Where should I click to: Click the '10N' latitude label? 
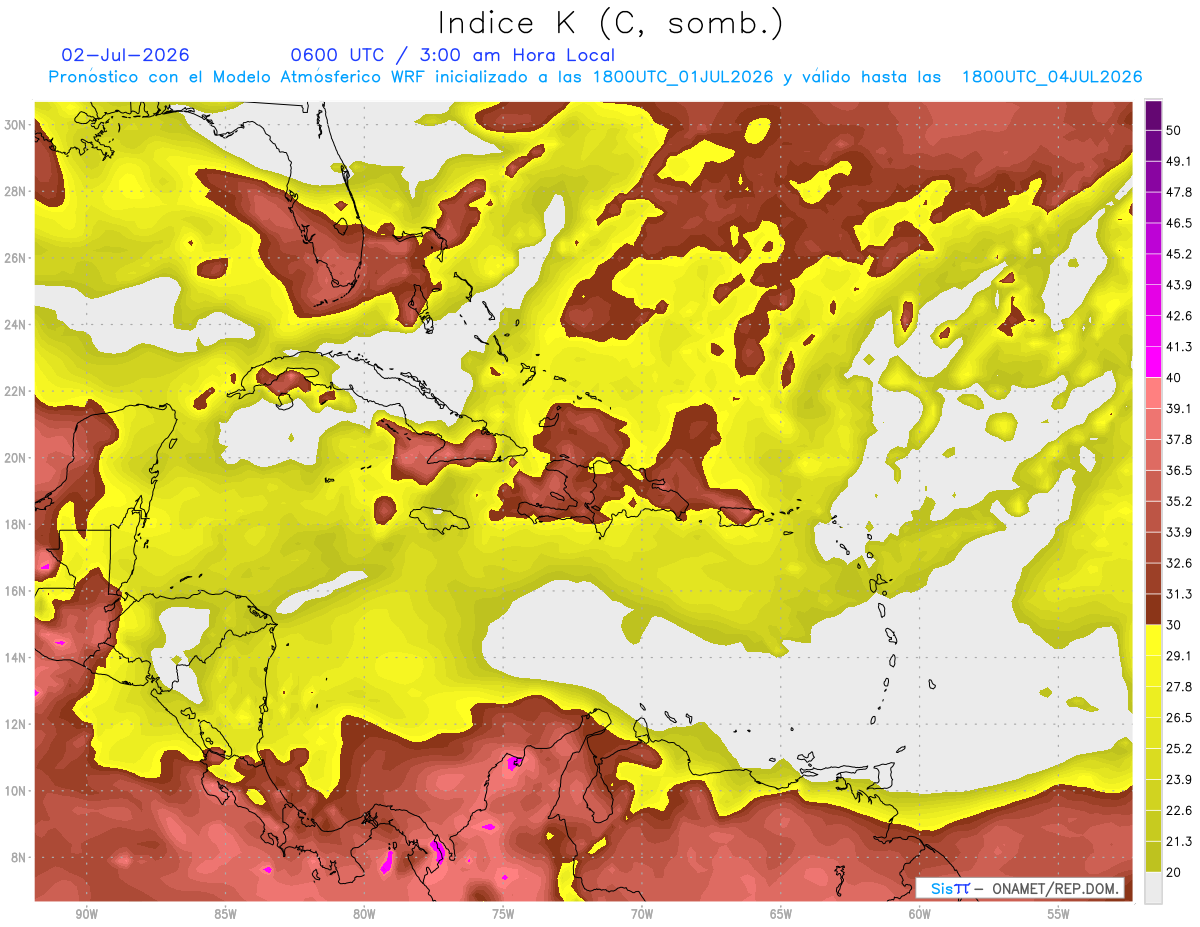pyautogui.click(x=15, y=791)
